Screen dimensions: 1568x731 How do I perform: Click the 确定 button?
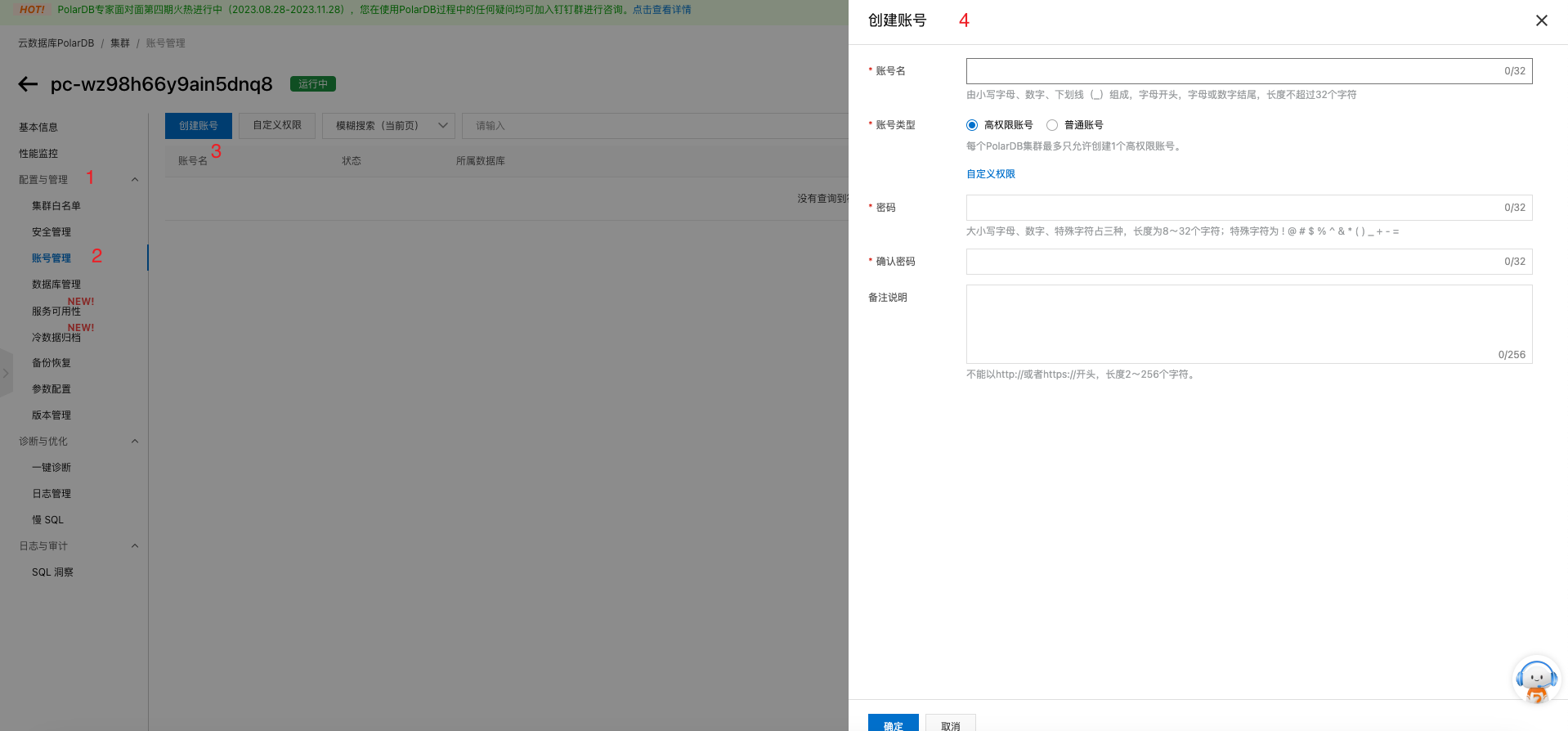tap(894, 724)
